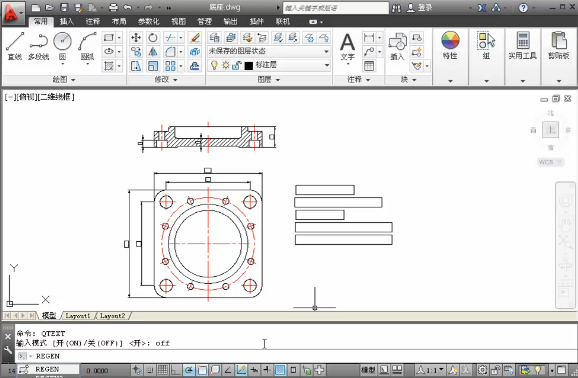Expand the Modify (修改) panel
Screen dimensions: 578x378
click(166, 79)
